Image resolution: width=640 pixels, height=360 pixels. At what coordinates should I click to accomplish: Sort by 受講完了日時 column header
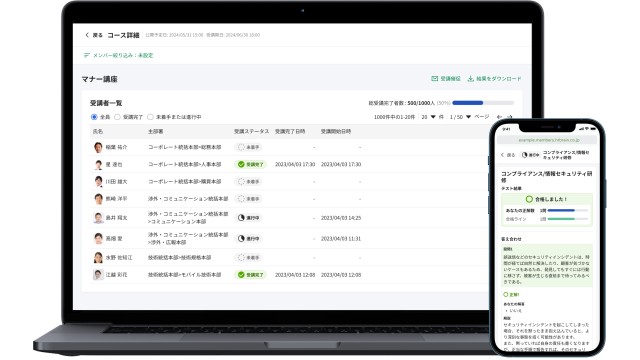pos(290,131)
